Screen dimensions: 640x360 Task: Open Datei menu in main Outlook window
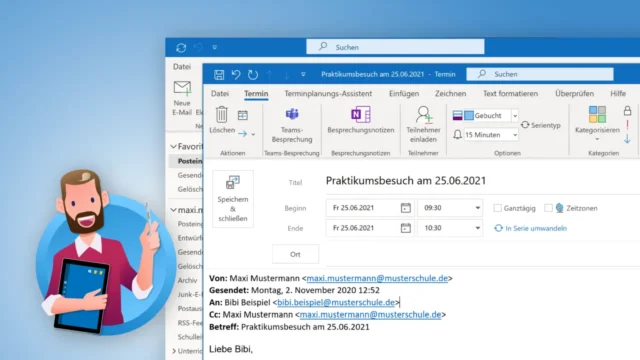pos(182,67)
